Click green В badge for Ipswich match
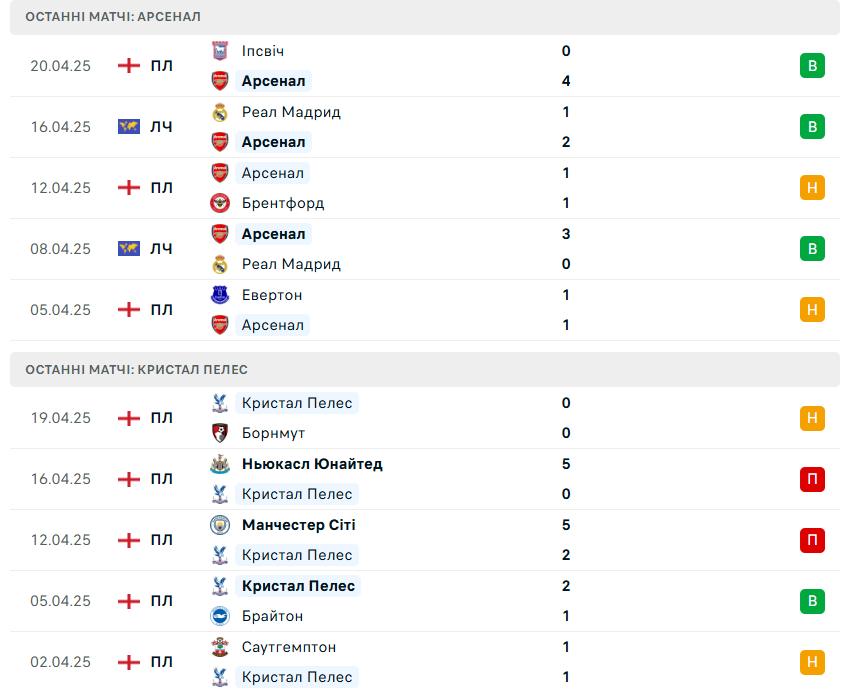Viewport: 853px width, 695px height. coord(812,66)
